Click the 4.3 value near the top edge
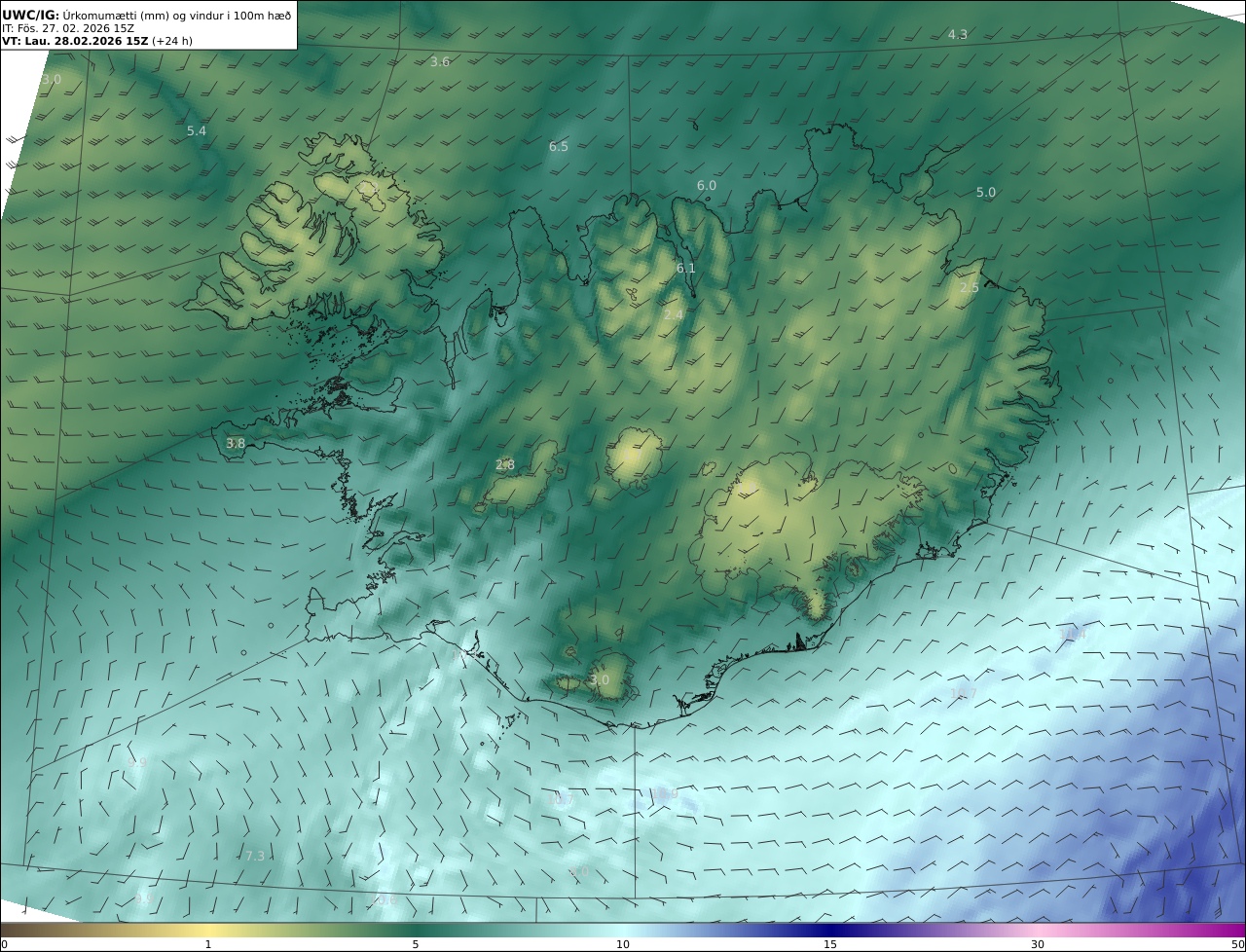 coord(958,34)
